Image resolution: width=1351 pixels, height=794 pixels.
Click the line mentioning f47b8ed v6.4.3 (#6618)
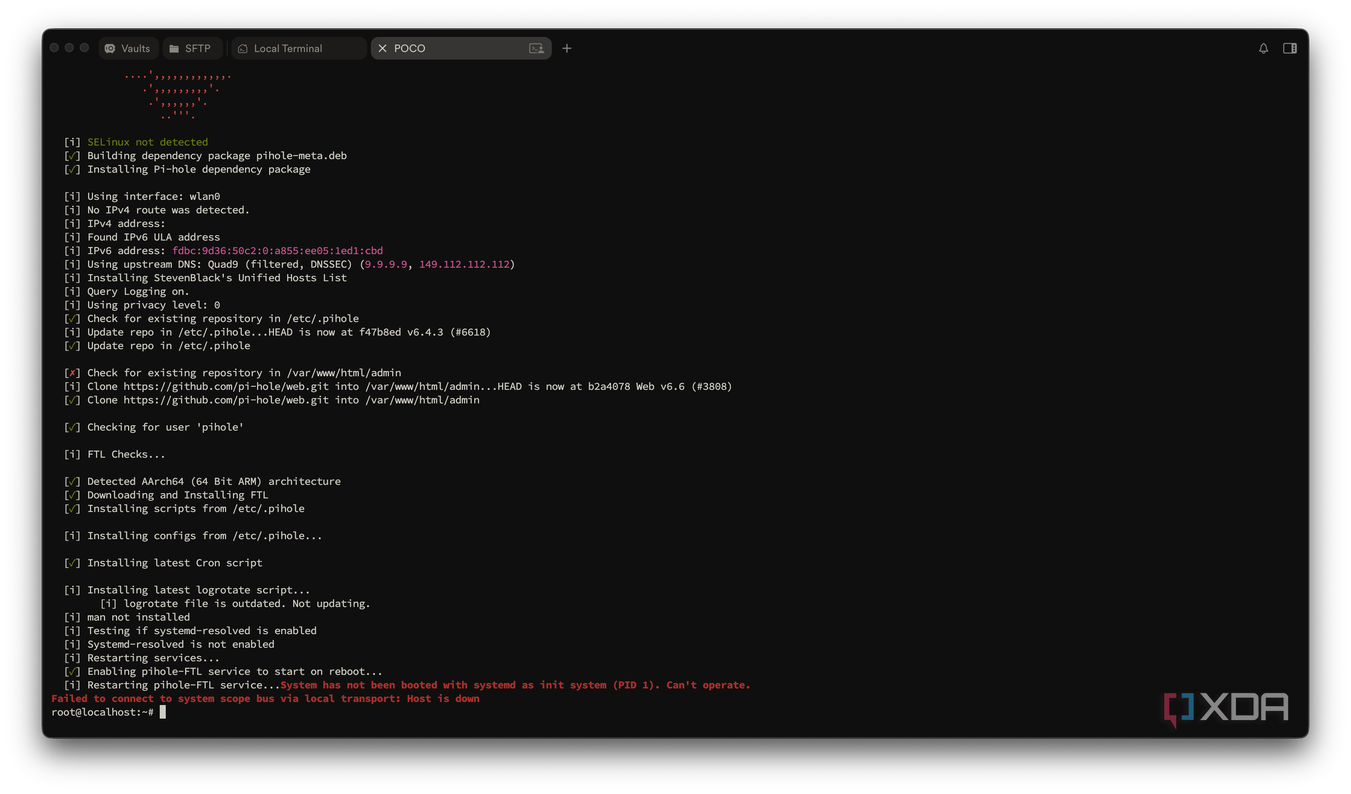coord(289,332)
